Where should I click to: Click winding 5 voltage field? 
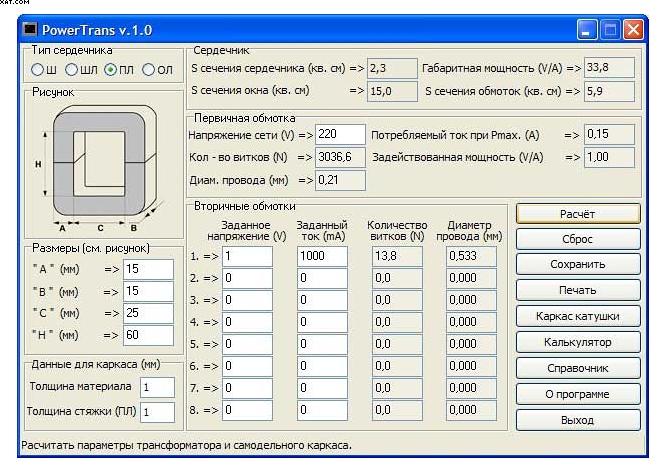pos(247,344)
